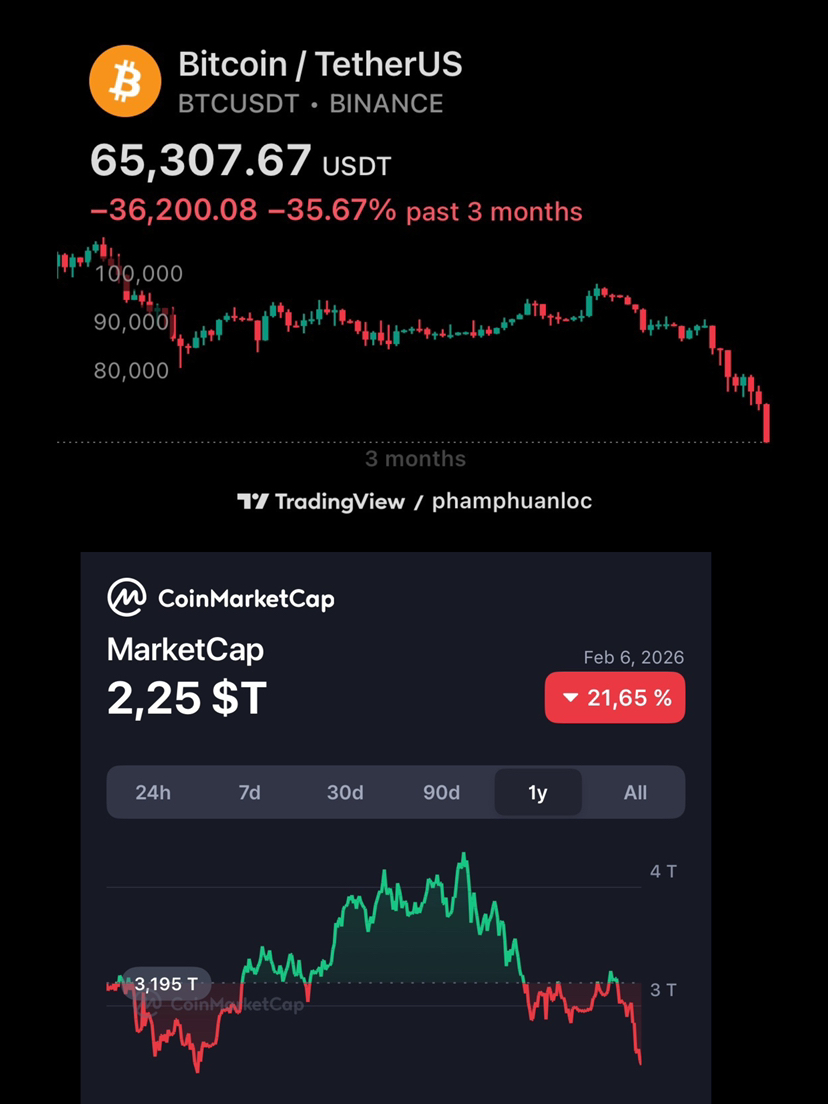Image resolution: width=828 pixels, height=1104 pixels.
Task: Click the 65,307.67 USDT price value
Action: [x=240, y=161]
